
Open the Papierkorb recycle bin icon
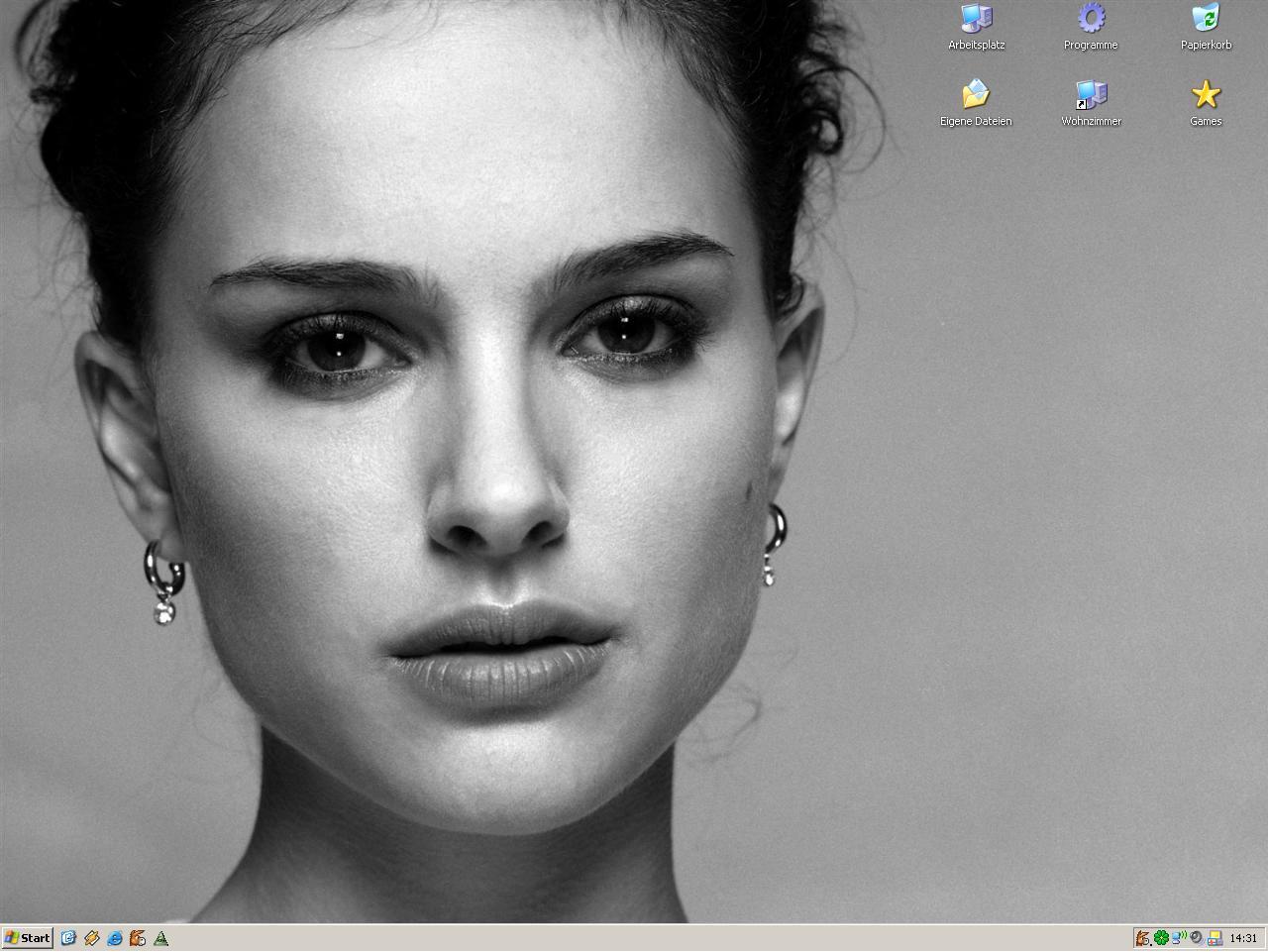(1206, 19)
